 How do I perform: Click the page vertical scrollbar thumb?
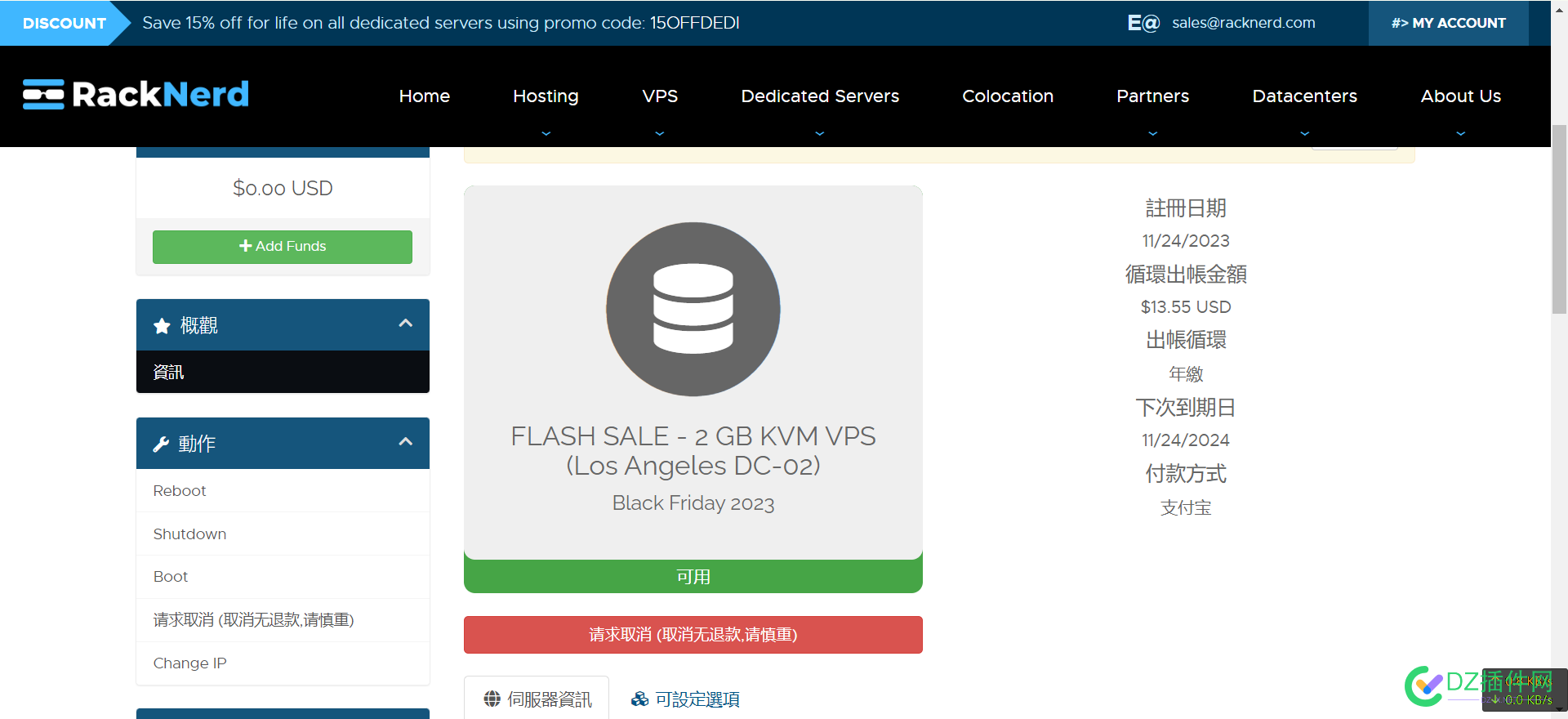point(1559,219)
